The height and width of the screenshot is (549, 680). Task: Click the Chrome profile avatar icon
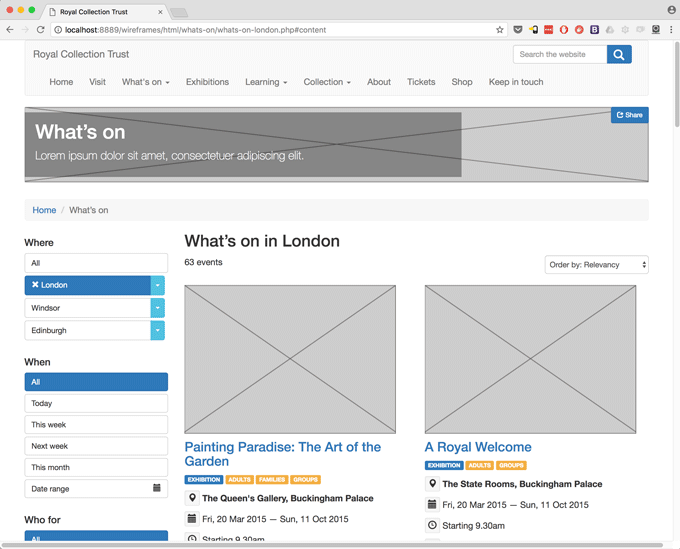[x=671, y=10]
